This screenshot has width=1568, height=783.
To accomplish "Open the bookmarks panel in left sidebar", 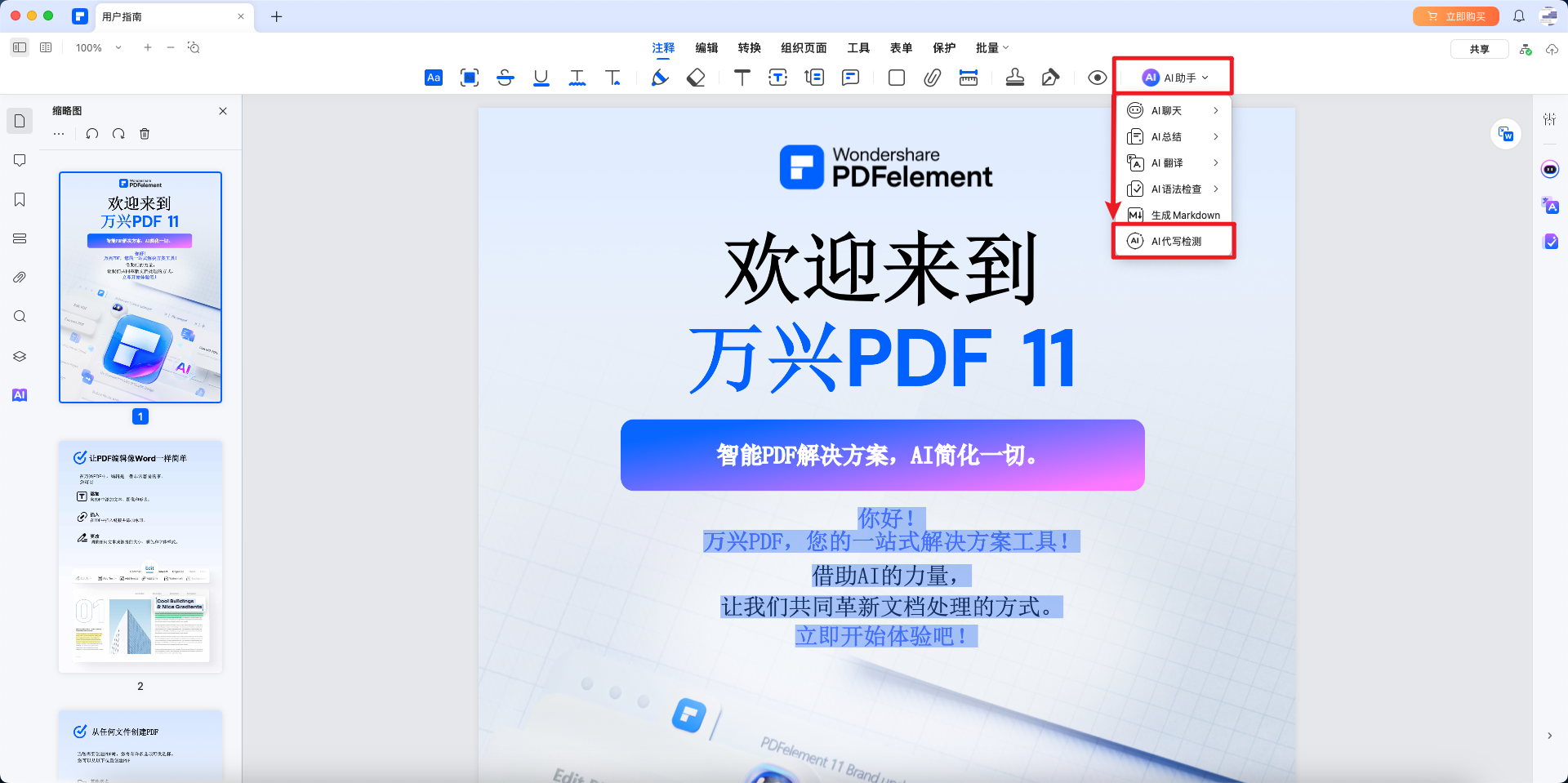I will click(x=20, y=199).
